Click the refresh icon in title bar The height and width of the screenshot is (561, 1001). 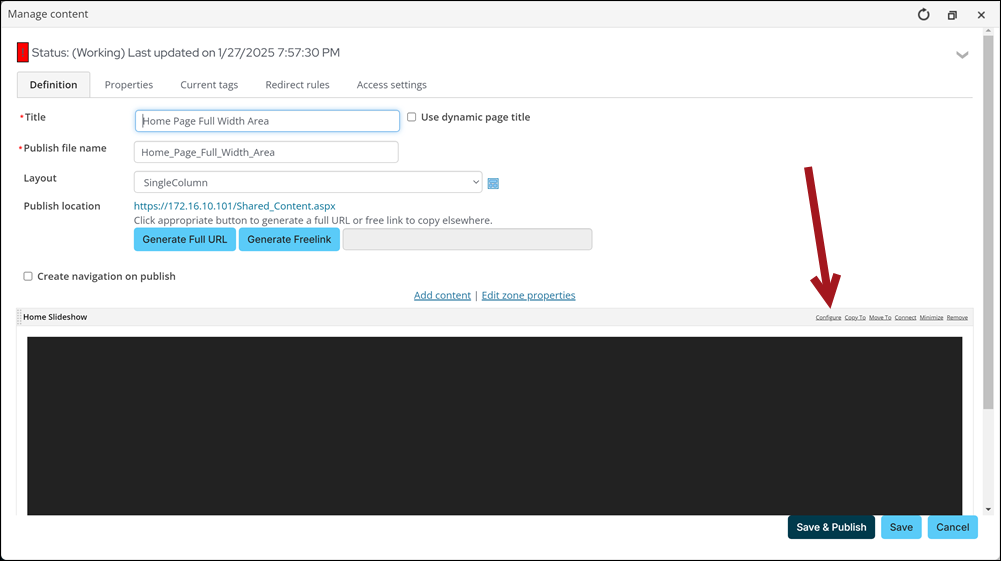923,15
